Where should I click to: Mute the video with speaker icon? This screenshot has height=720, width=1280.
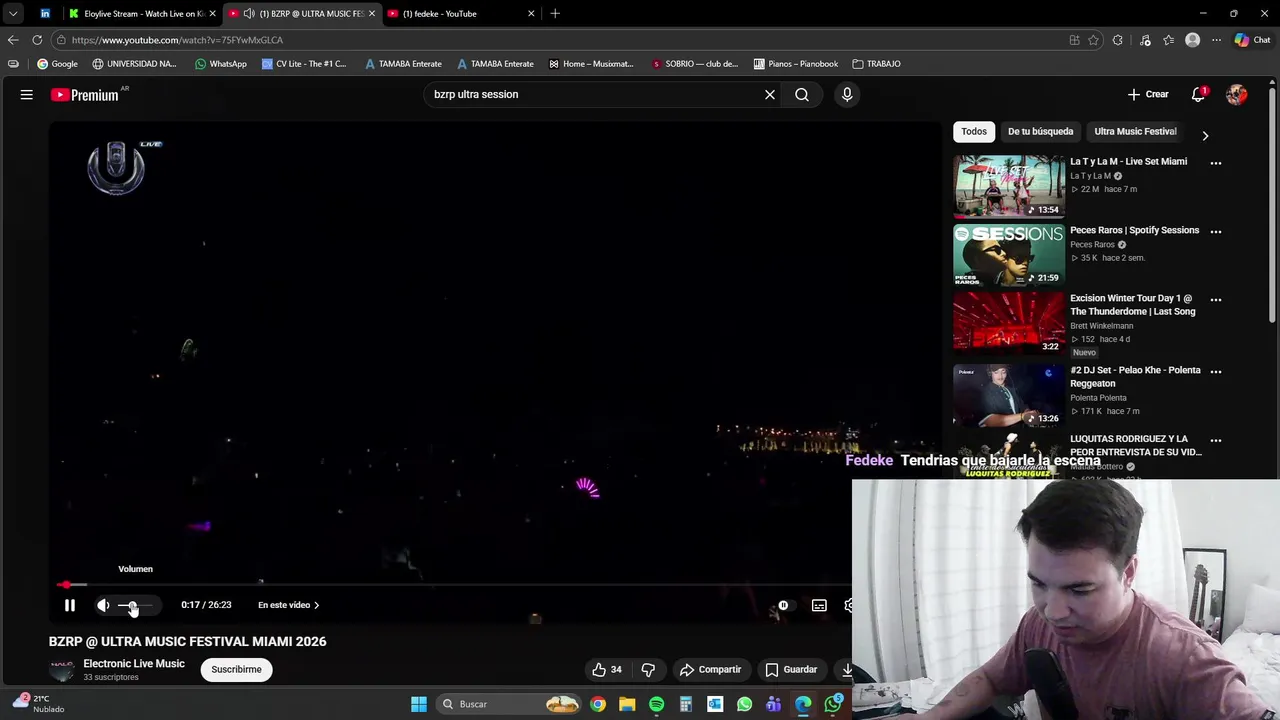pyautogui.click(x=103, y=605)
